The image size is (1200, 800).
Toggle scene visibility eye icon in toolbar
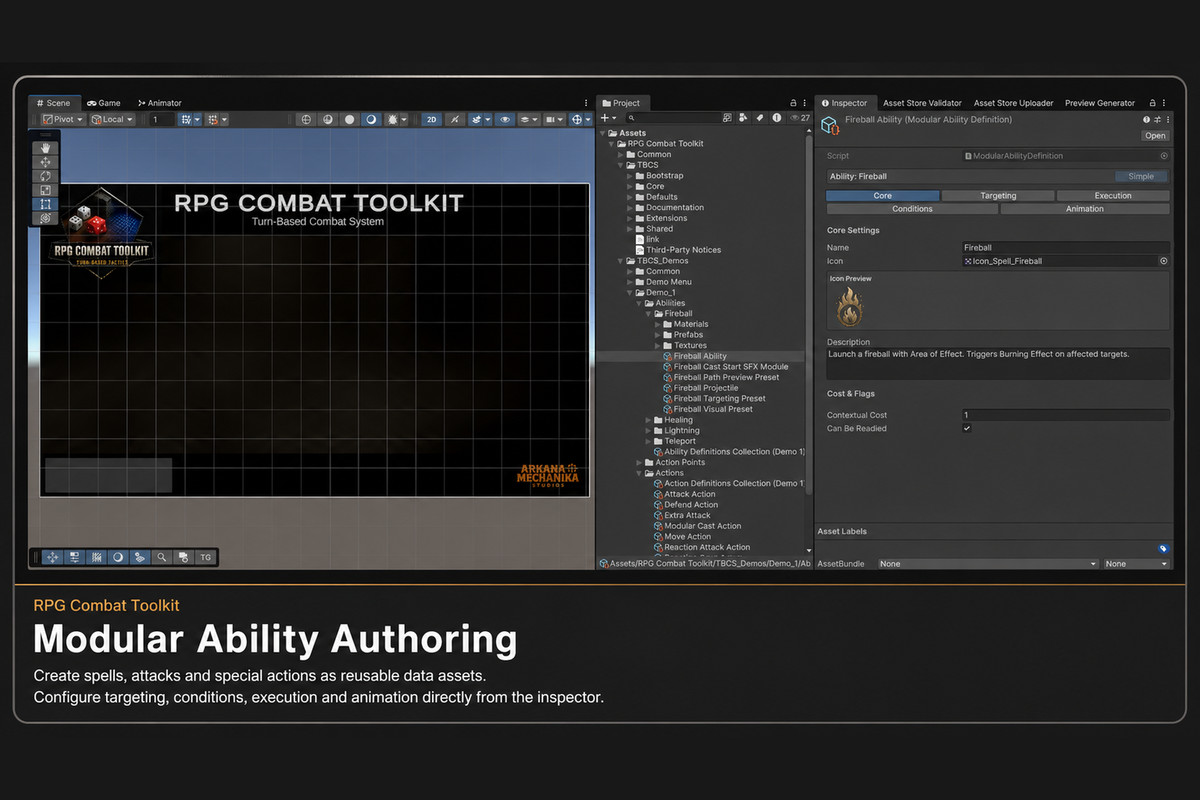point(505,119)
